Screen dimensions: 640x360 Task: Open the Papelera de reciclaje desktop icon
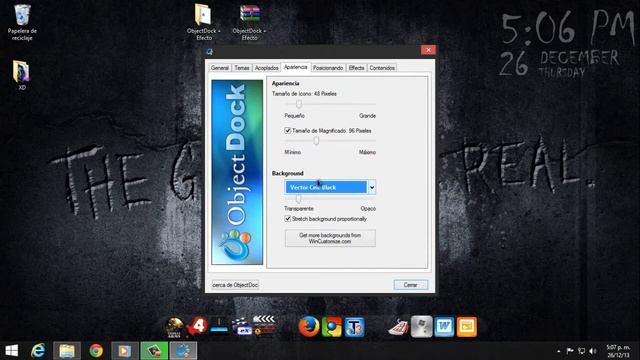[x=22, y=22]
